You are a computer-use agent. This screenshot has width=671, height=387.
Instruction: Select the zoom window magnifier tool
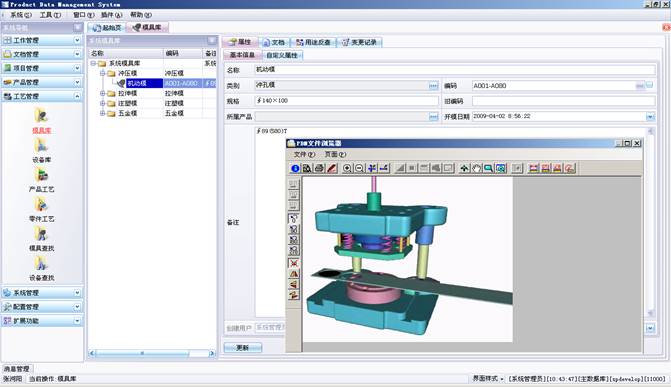tap(488, 168)
